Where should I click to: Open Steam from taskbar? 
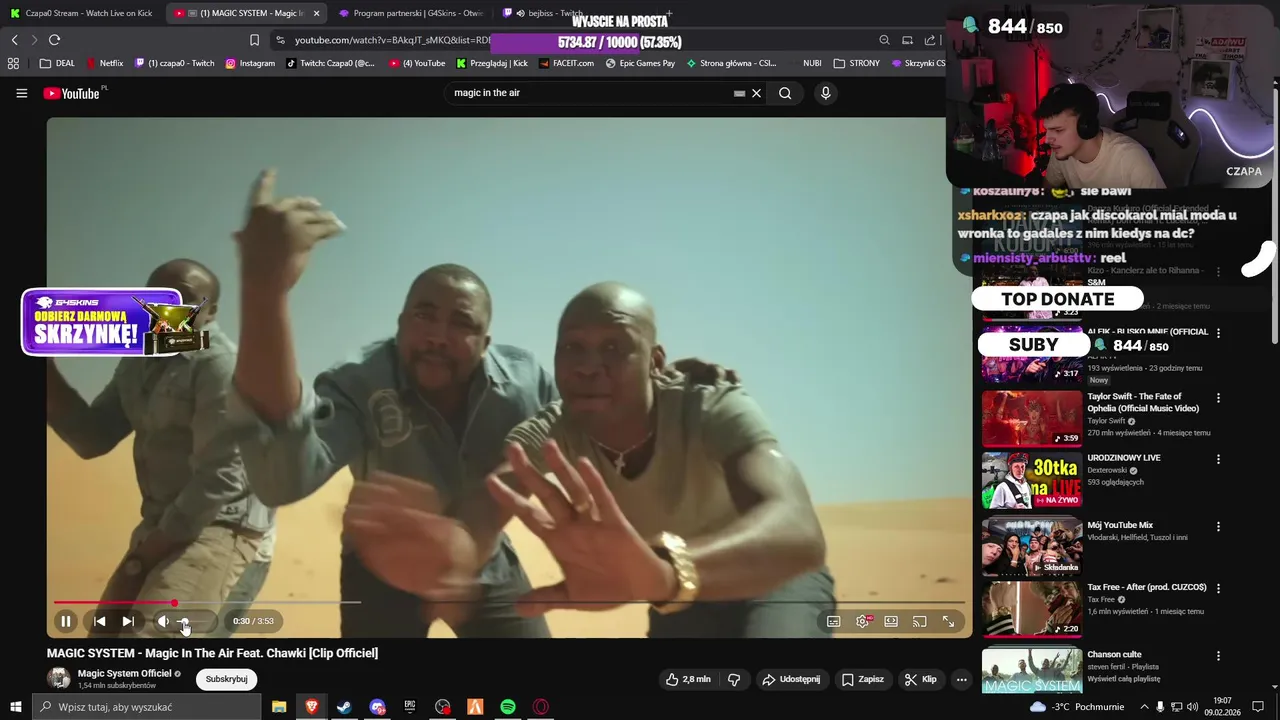tap(344, 707)
